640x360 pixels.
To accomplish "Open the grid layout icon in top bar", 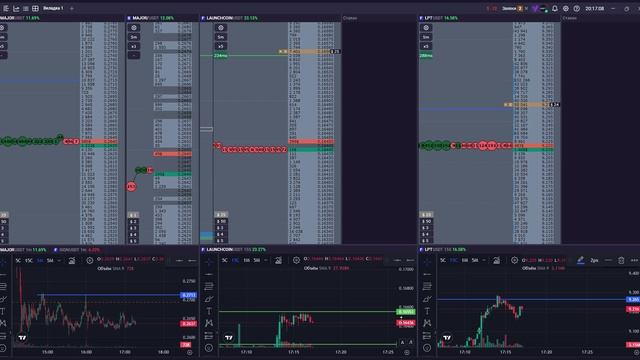I will 36,8.
